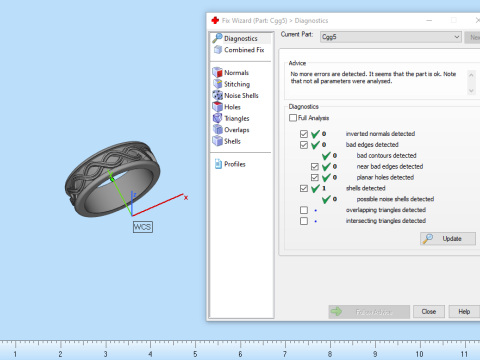
Task: Uncheck shells detected checkbox
Action: 304,188
